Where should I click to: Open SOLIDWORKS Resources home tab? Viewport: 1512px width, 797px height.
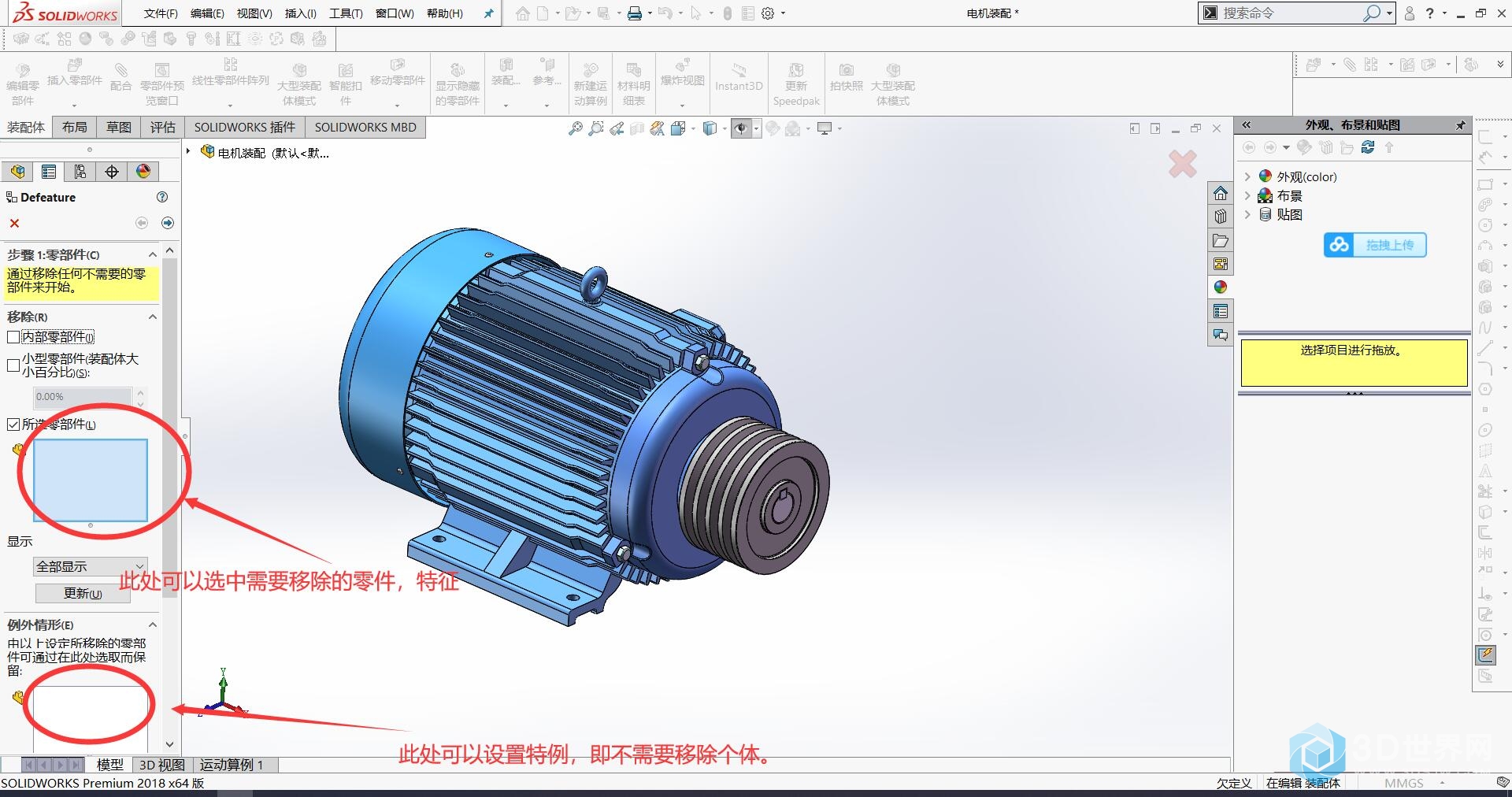1220,193
